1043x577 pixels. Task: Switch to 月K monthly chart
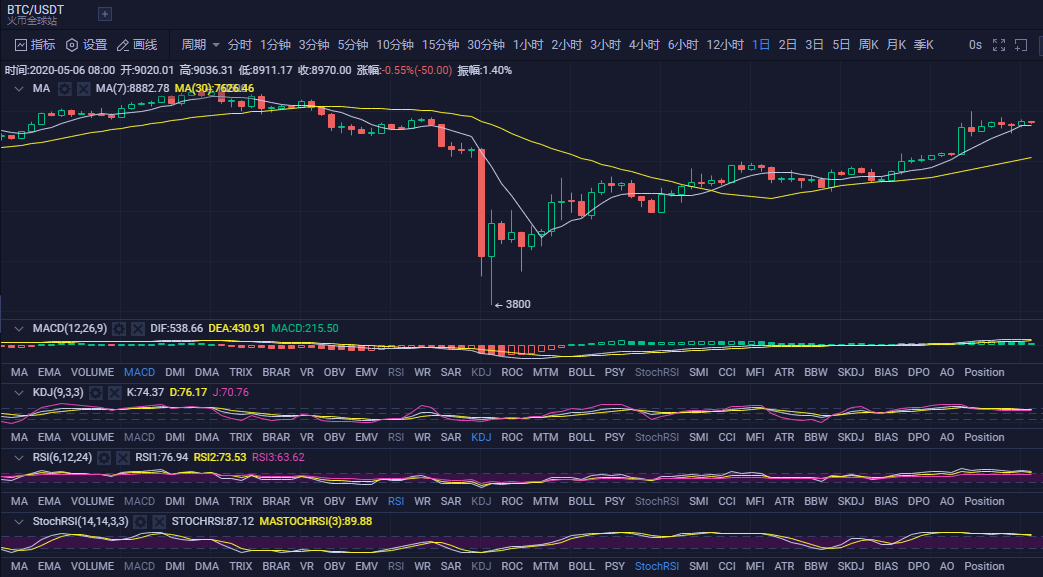tap(896, 45)
